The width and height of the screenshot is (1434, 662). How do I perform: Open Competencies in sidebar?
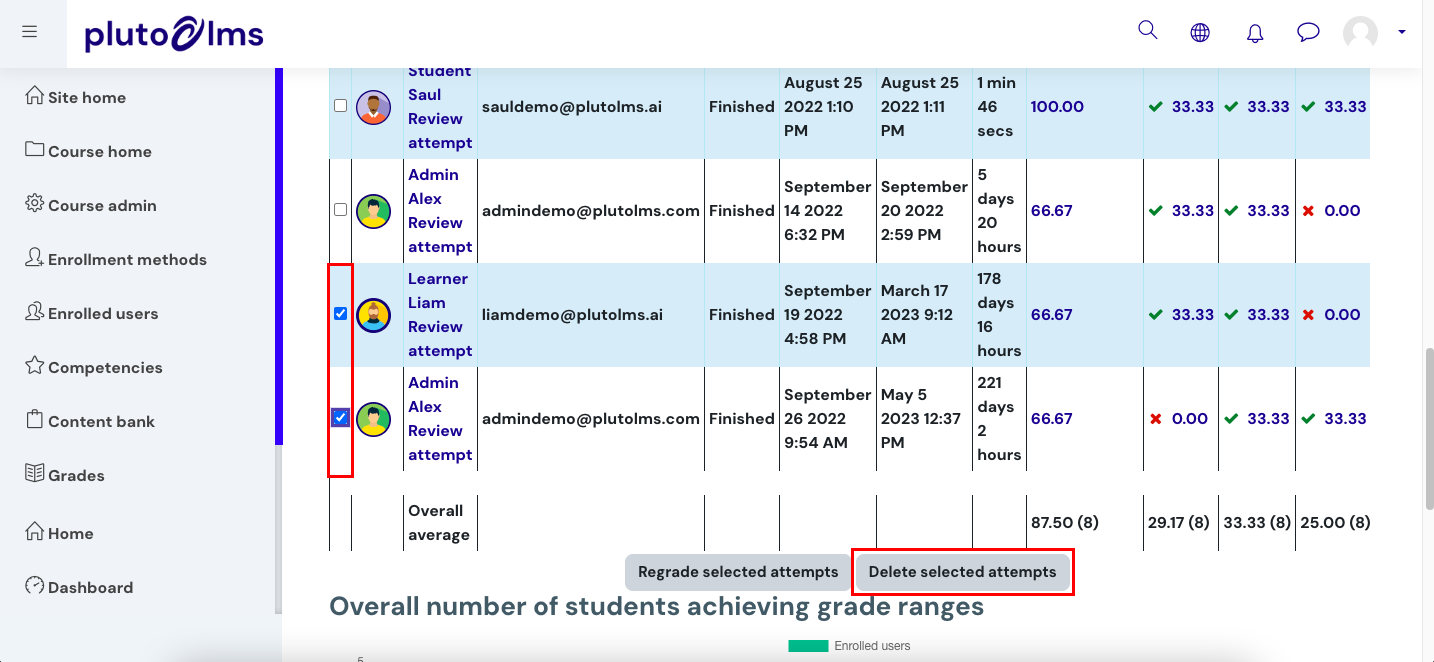94,367
